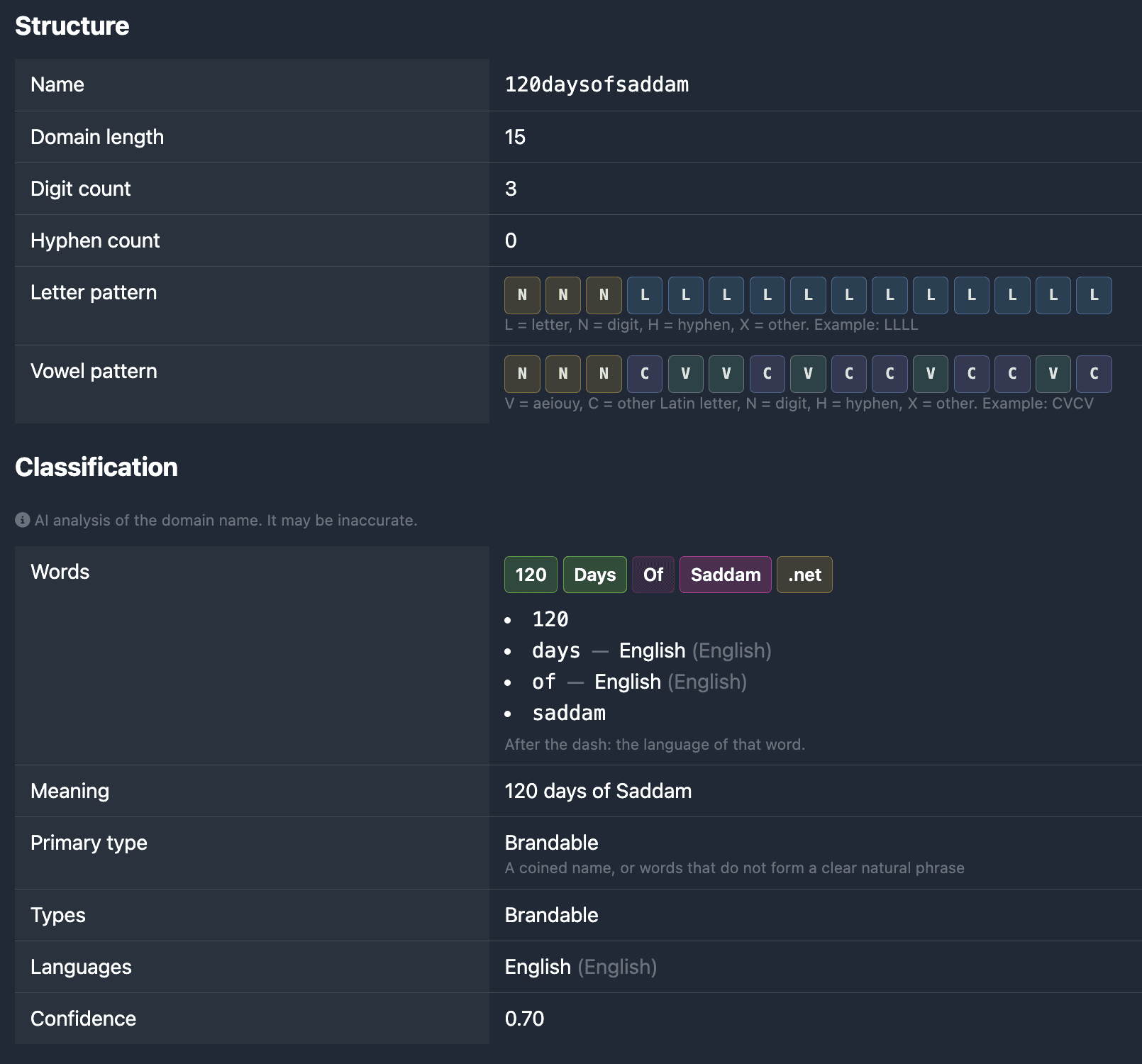Click the Confidence value "0.70"
Viewport: 1142px width, 1064px height.
tap(525, 1019)
